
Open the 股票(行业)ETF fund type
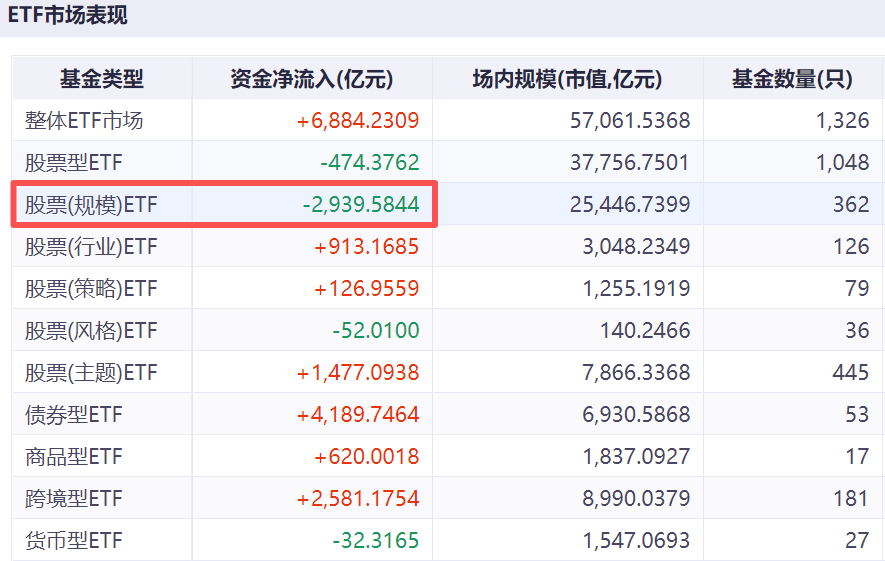point(91,247)
